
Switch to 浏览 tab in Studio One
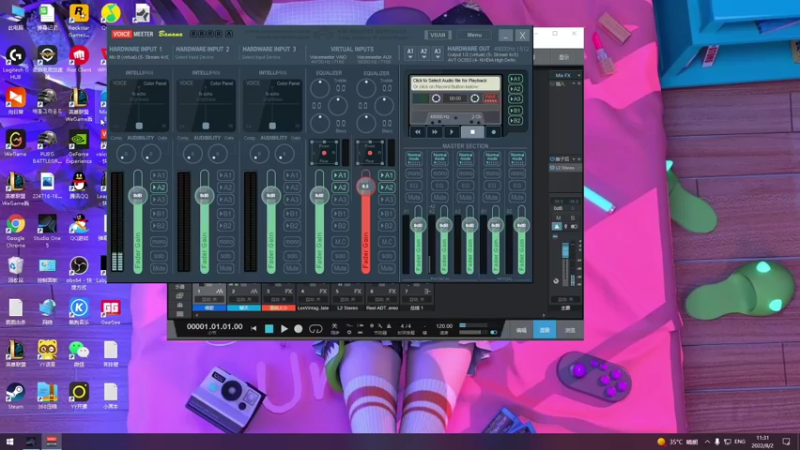point(569,330)
